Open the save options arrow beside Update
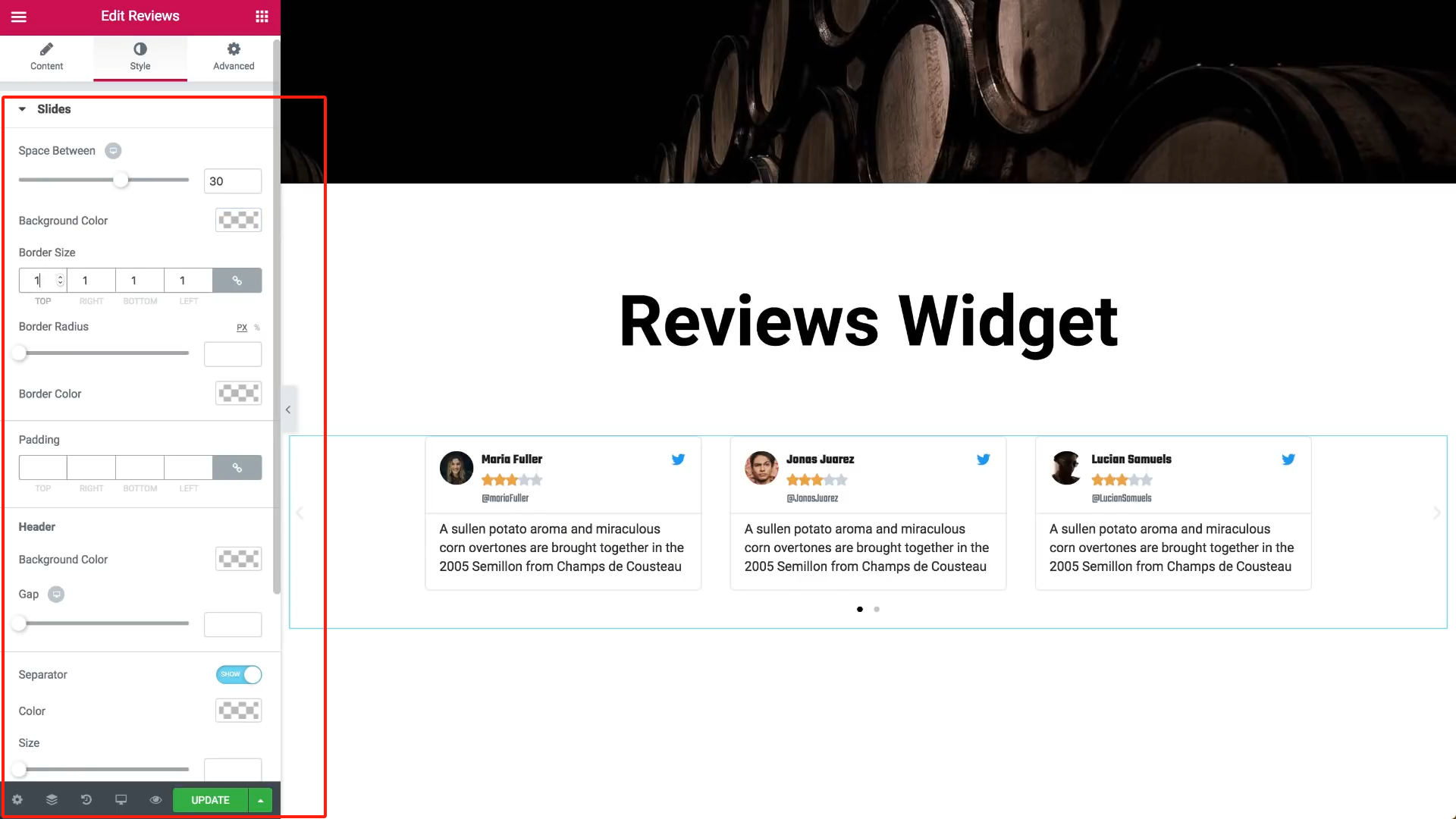Viewport: 1456px width, 819px height. 260,800
